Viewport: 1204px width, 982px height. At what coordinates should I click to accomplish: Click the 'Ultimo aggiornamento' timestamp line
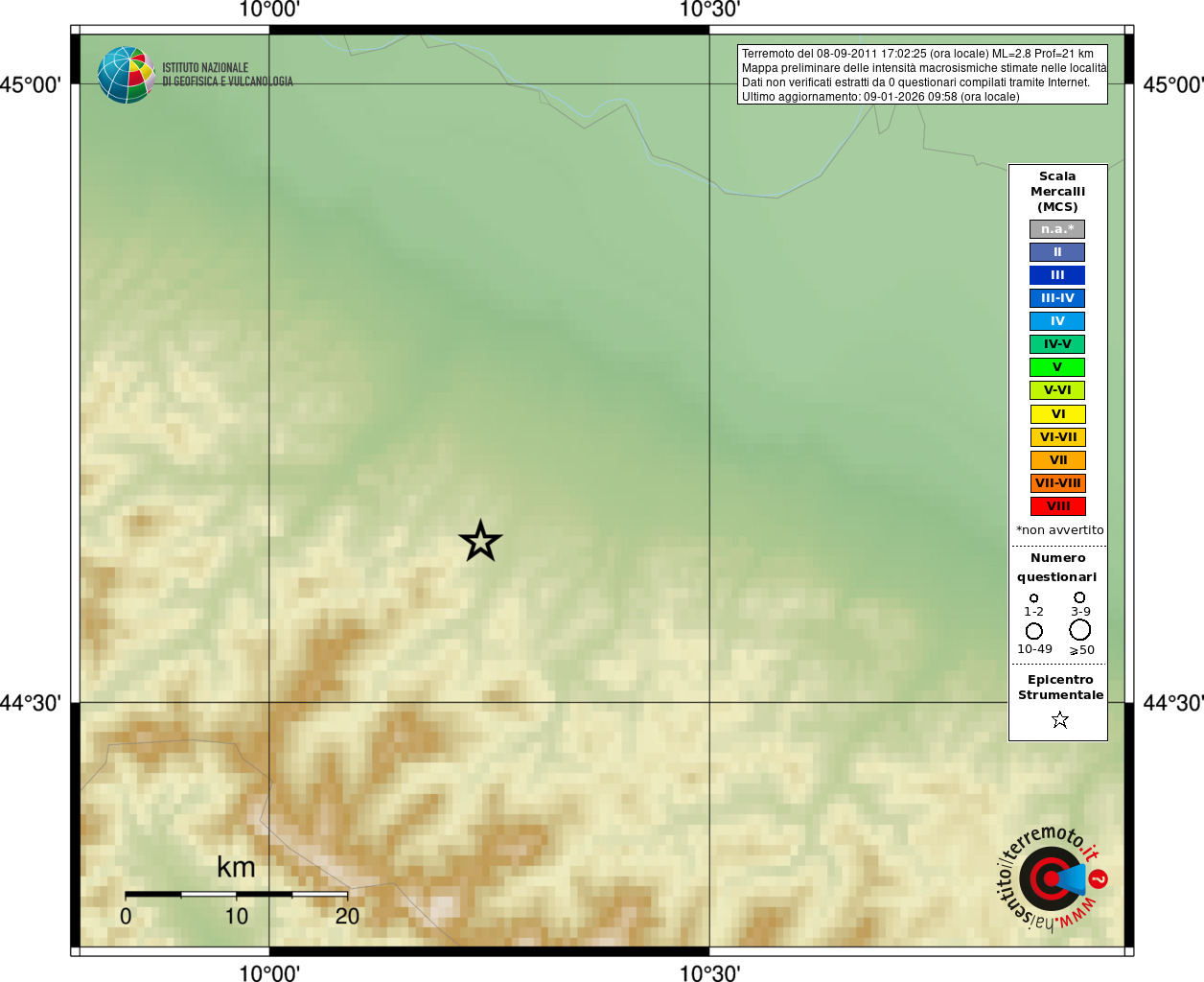tap(881, 97)
